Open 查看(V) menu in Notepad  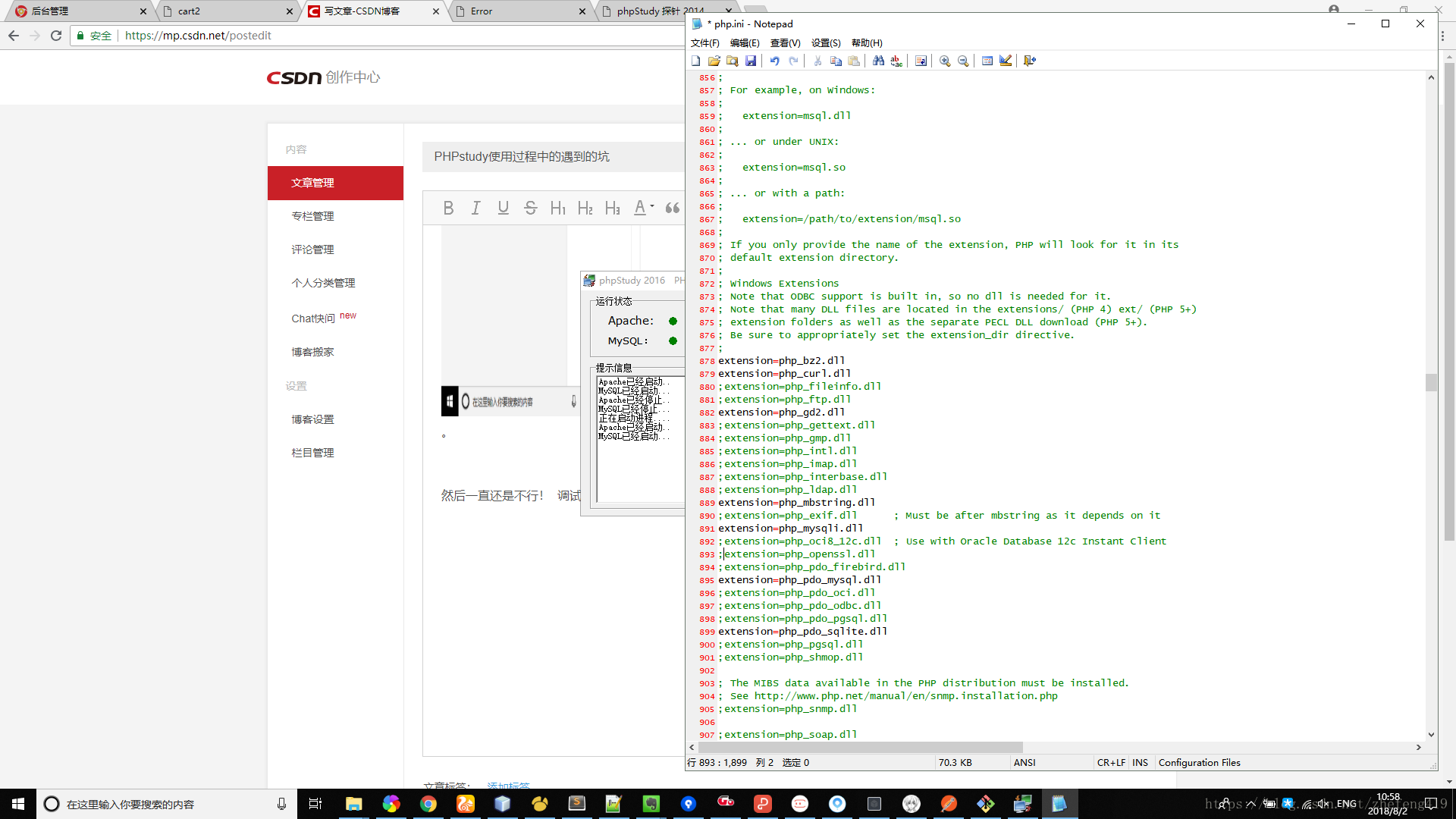click(x=785, y=43)
